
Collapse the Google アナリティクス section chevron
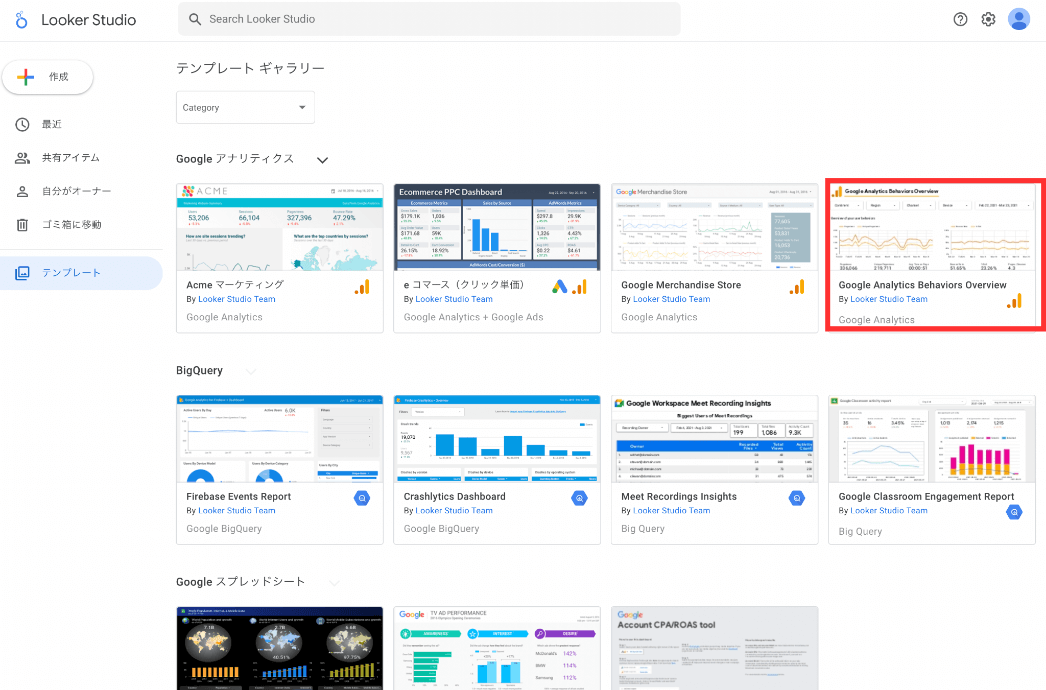(322, 160)
